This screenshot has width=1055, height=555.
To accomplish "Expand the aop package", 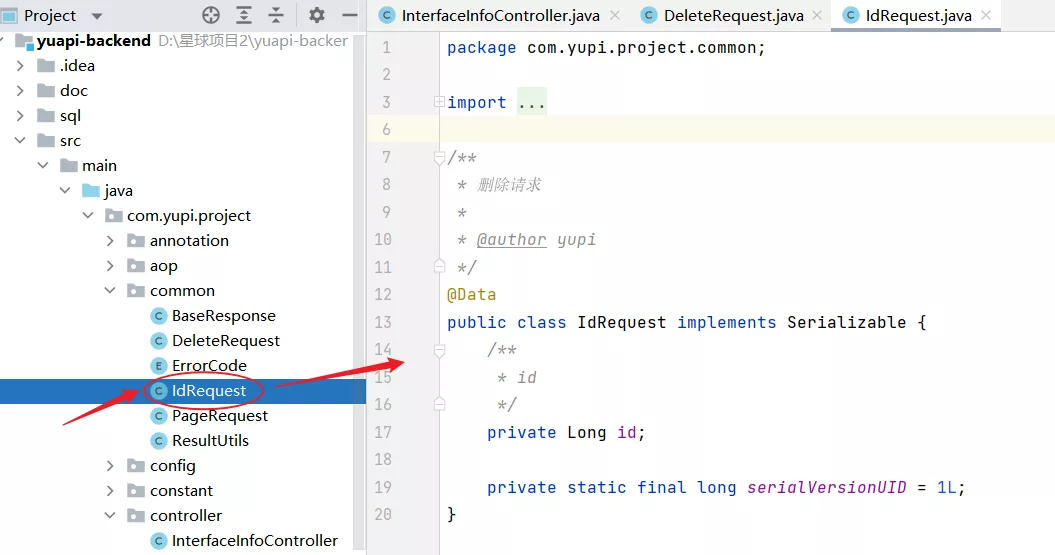I will (x=110, y=266).
